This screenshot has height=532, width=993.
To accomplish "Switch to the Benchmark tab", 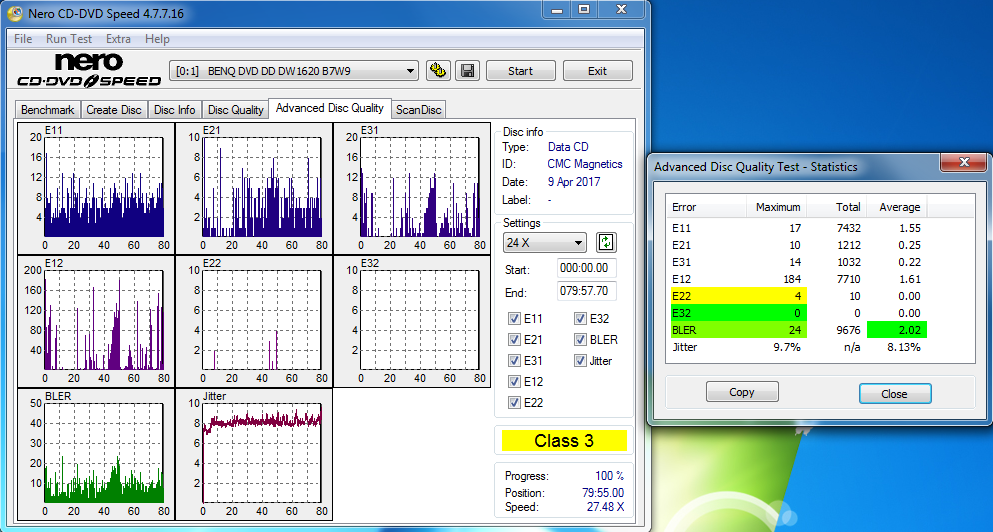I will (47, 110).
